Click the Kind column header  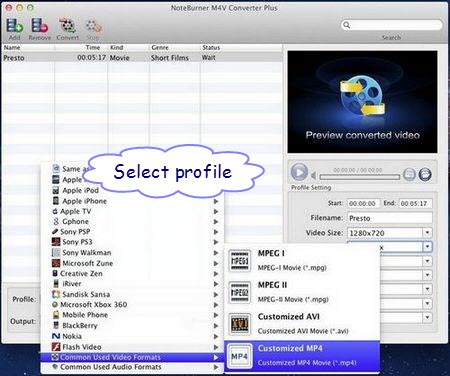pyautogui.click(x=129, y=48)
